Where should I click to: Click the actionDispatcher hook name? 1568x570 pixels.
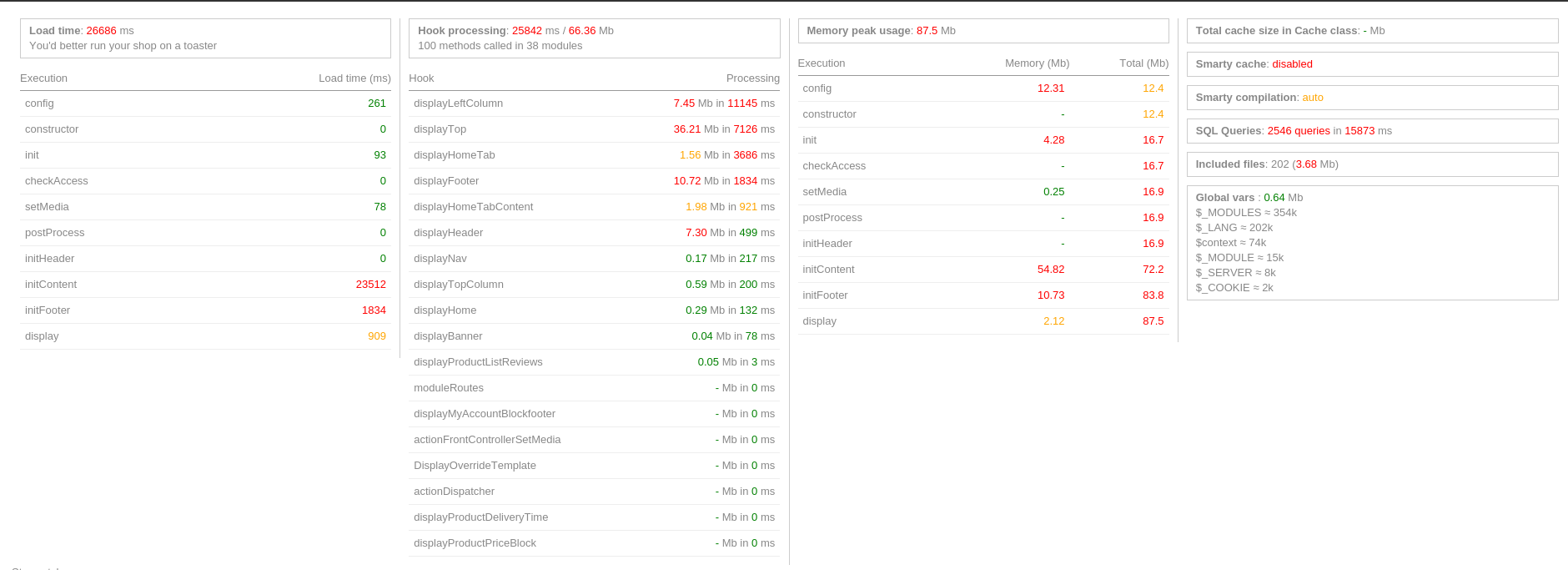[x=454, y=492]
